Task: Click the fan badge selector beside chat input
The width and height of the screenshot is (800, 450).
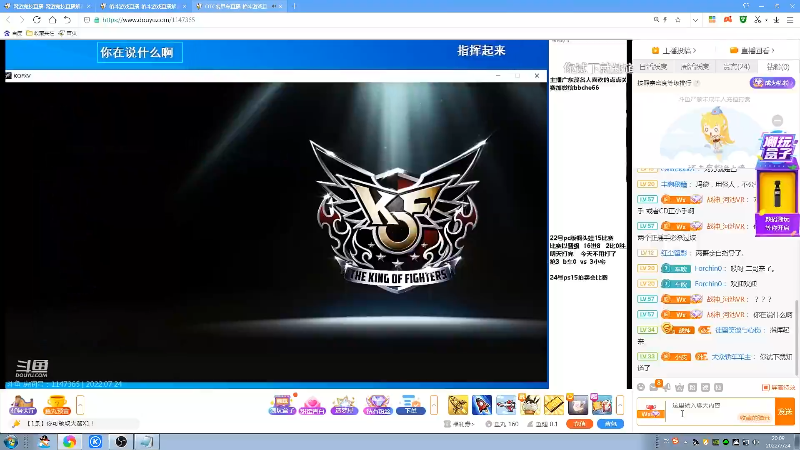Action: [650, 412]
